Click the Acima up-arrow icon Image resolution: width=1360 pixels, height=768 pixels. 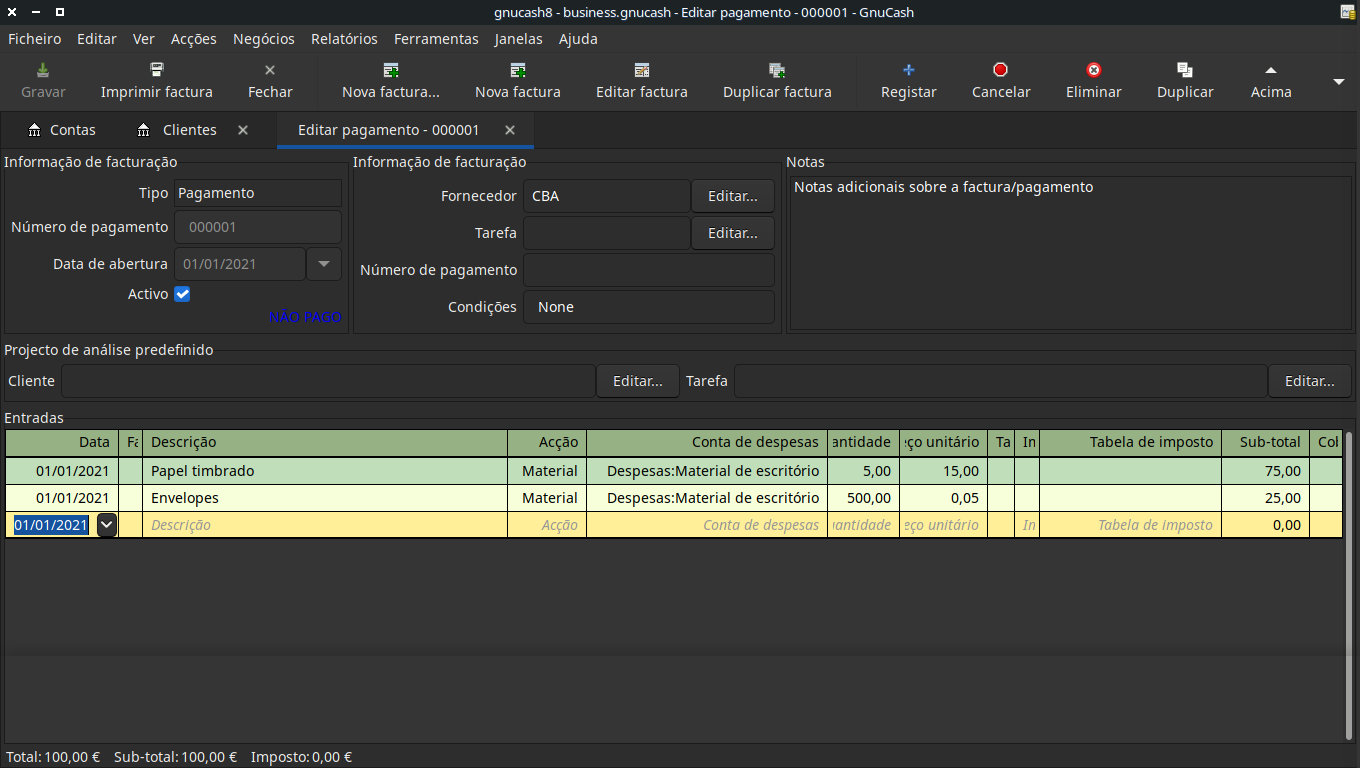[x=1271, y=70]
